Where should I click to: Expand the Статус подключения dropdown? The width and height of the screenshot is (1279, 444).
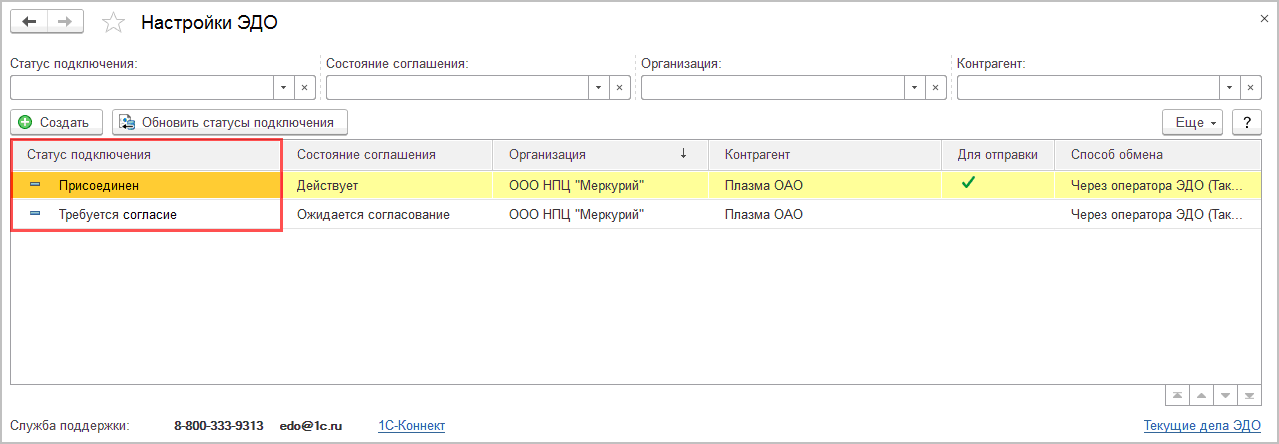[x=282, y=88]
